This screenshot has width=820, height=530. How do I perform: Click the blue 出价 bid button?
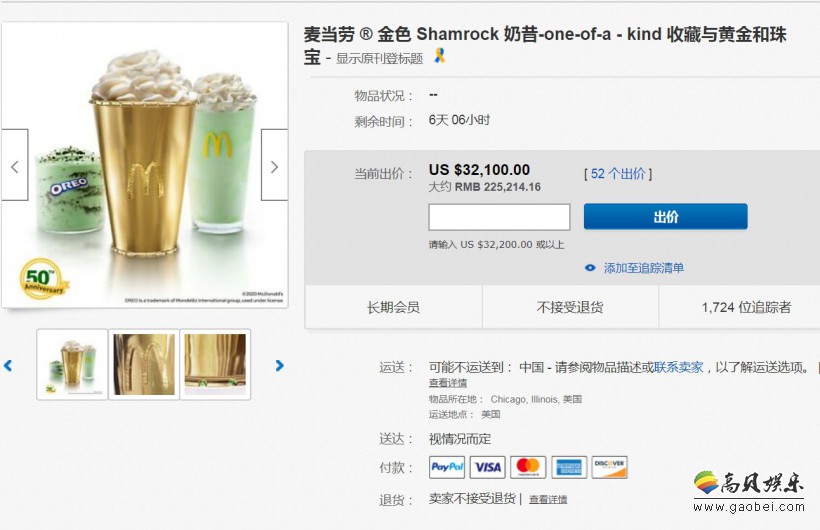666,217
